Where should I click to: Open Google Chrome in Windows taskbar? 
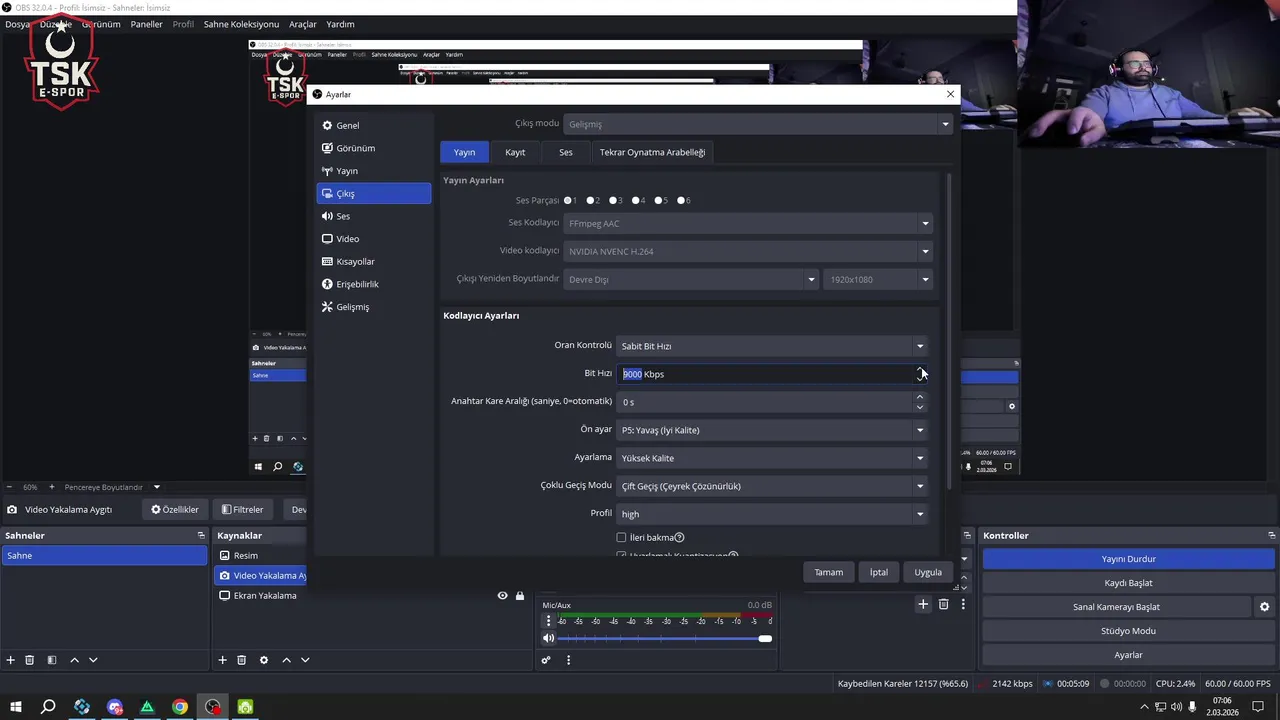click(180, 707)
